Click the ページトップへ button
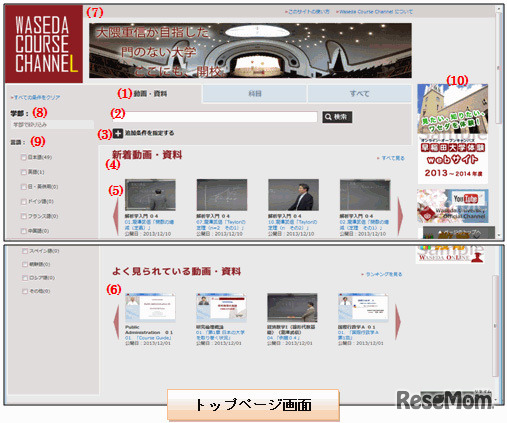 459,232
